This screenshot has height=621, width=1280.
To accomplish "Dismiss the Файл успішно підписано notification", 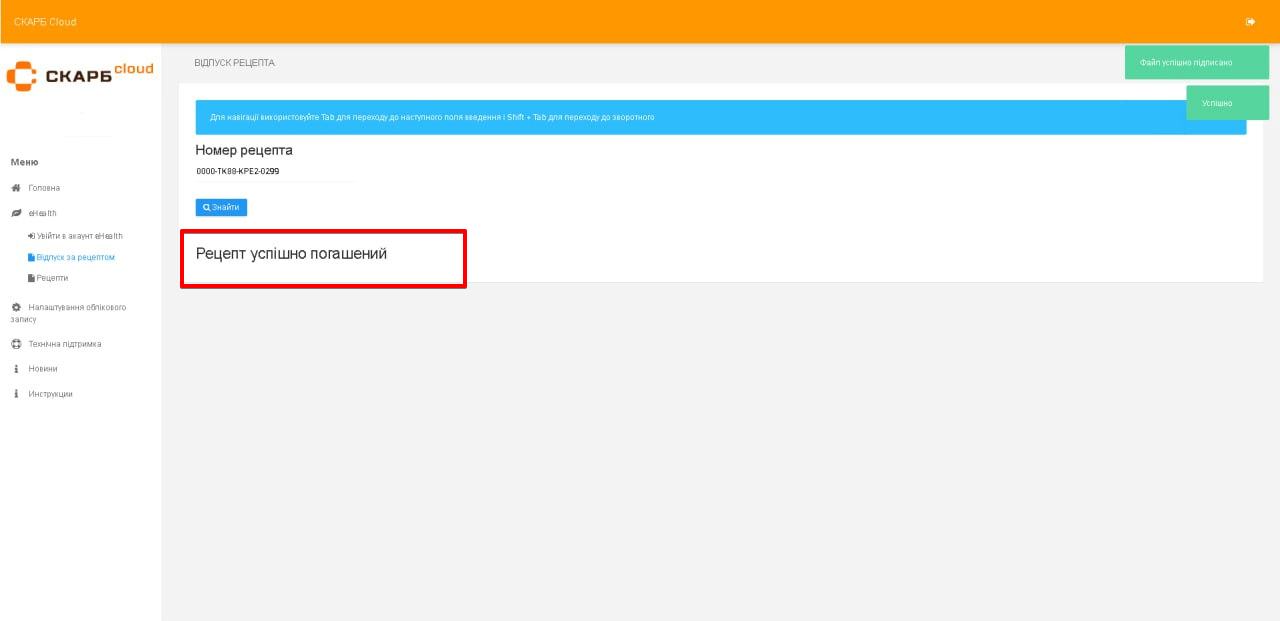I will pos(1196,62).
